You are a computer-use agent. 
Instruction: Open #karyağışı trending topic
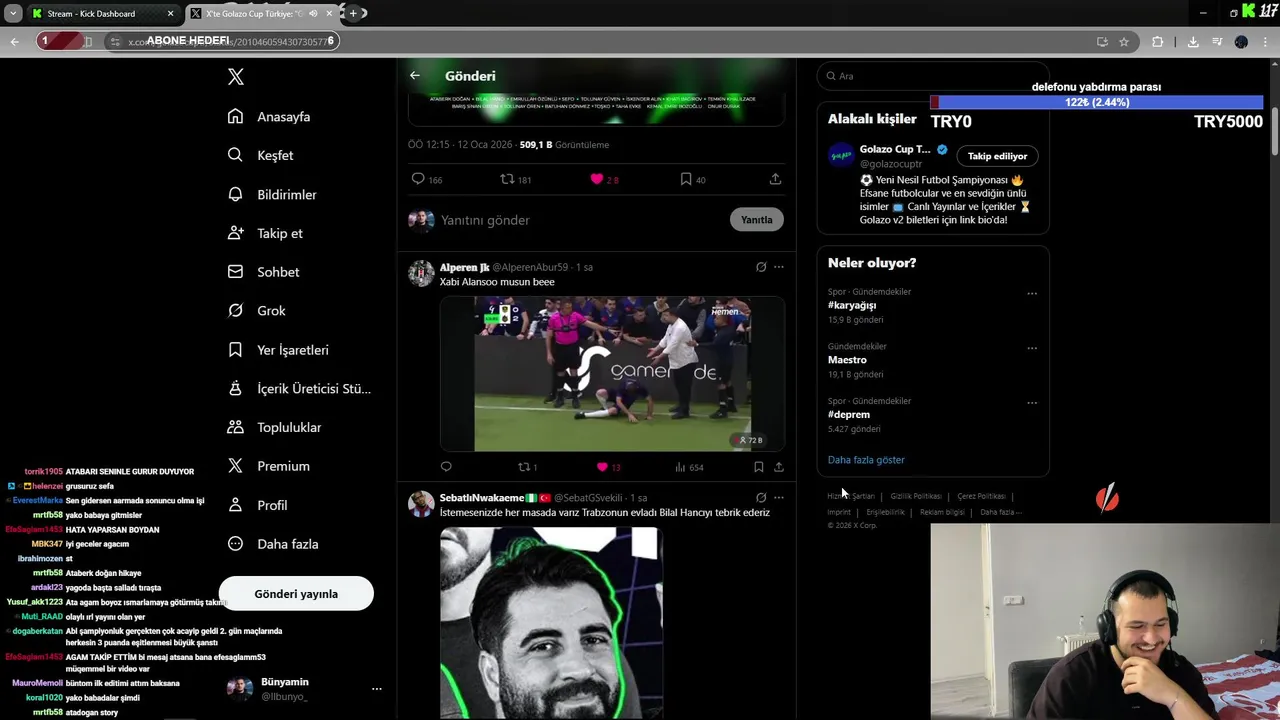tap(852, 305)
